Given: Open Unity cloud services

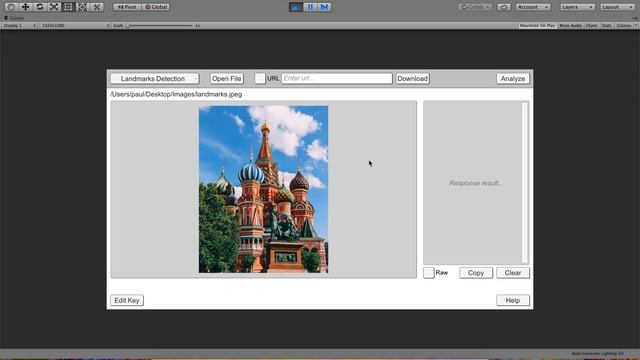Looking at the screenshot, I should click(504, 7).
